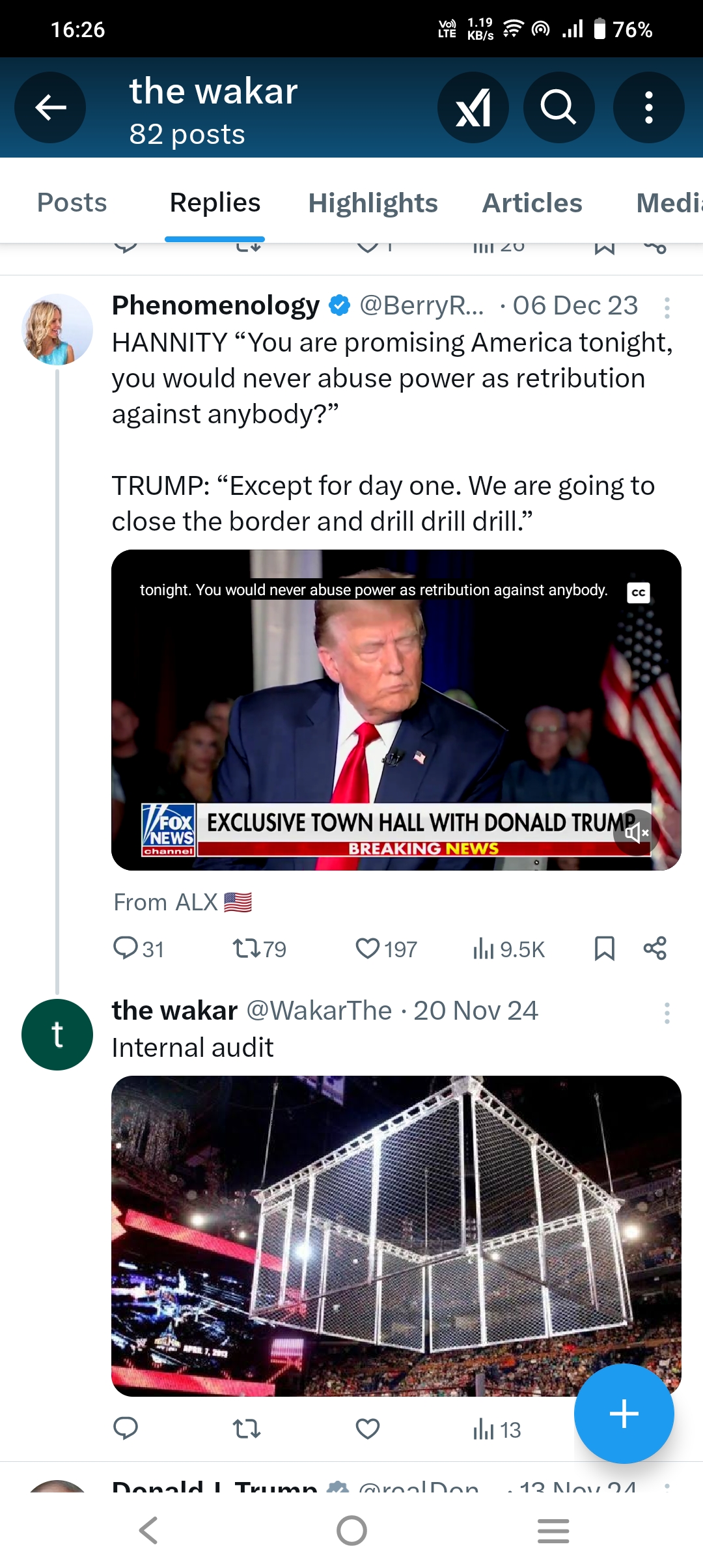View analytics showing 9.5K views
Viewport: 703px width, 1568px height.
pyautogui.click(x=508, y=949)
